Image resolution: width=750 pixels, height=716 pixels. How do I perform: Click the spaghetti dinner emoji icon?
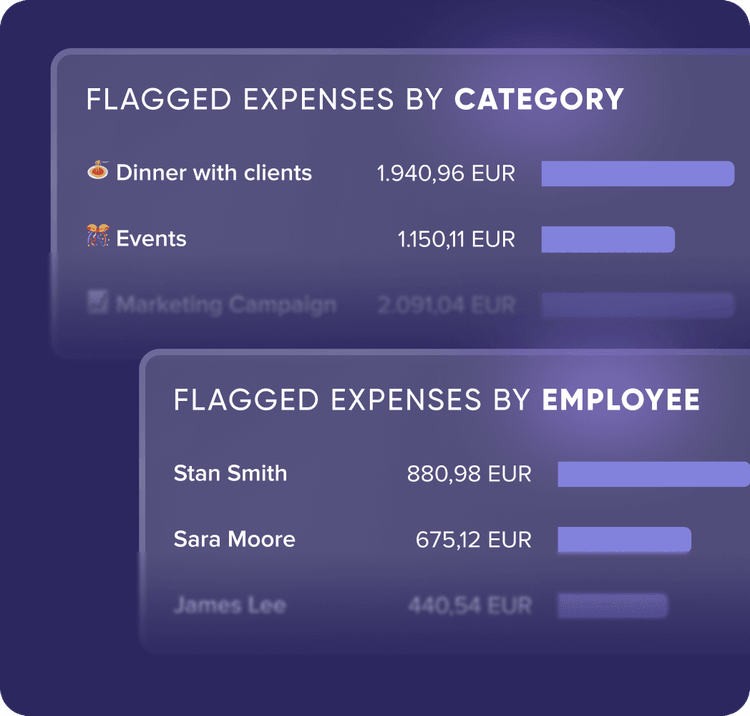coord(97,172)
